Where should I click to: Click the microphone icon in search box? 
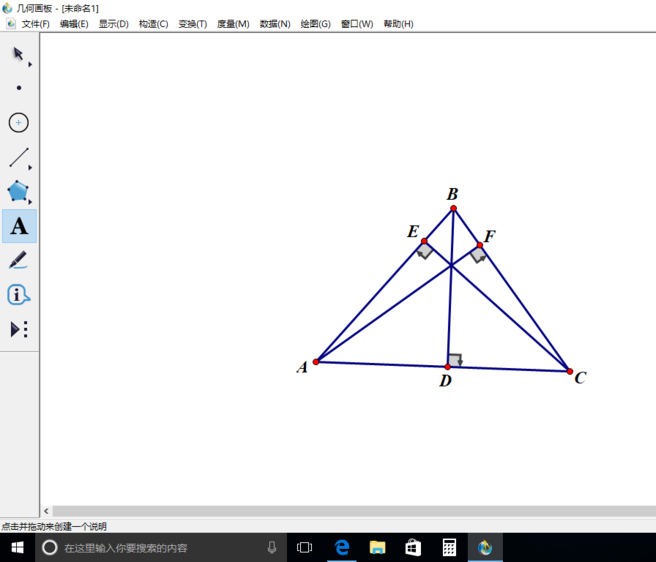[x=272, y=547]
